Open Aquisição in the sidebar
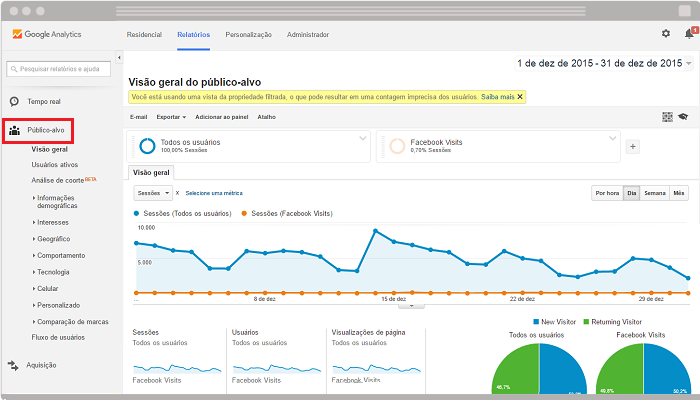The image size is (700, 400). (x=41, y=365)
